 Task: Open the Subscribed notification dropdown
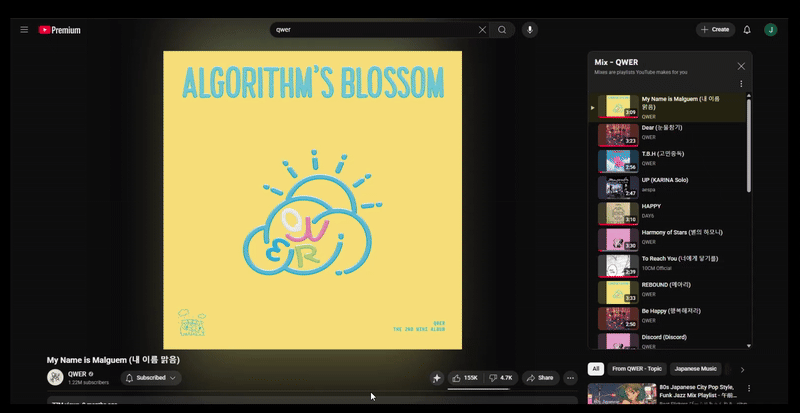(151, 378)
